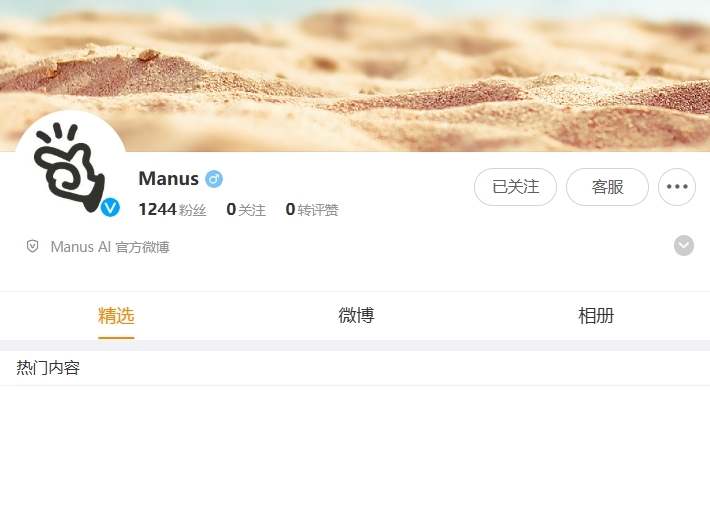Click the 关注 following label
Image resolution: width=710 pixels, height=511 pixels.
pyautogui.click(x=252, y=210)
